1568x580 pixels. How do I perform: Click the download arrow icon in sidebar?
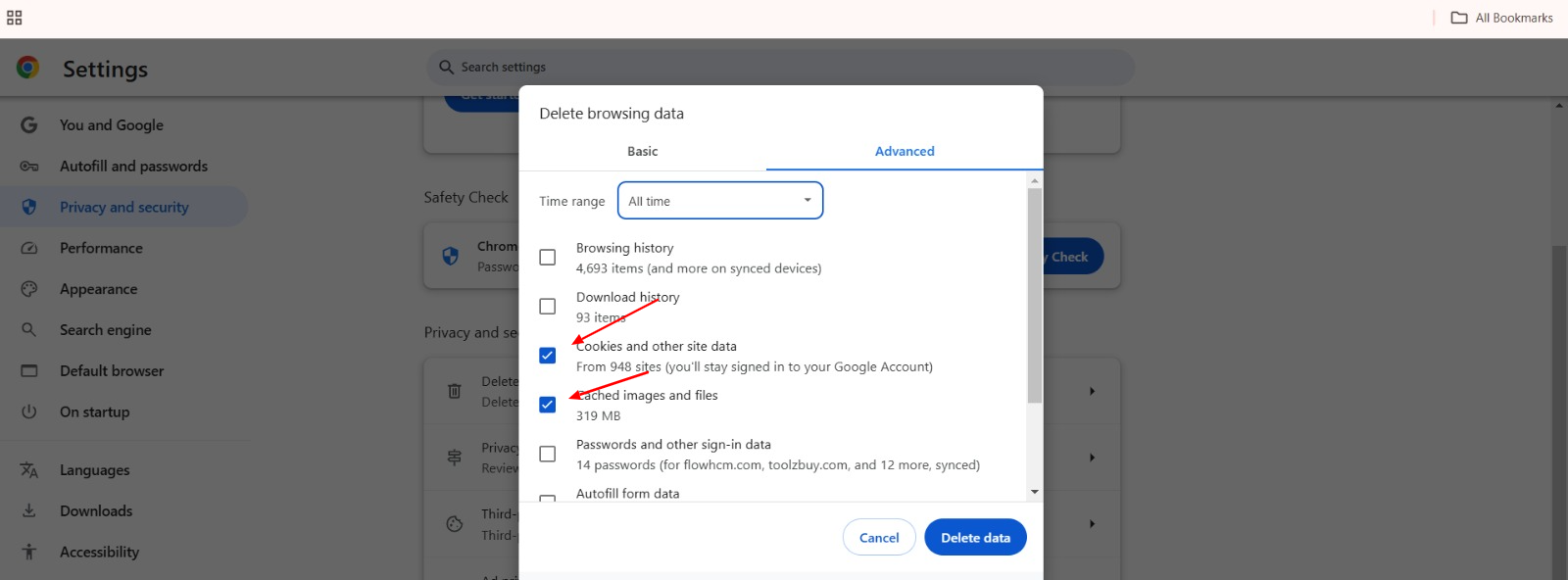click(x=29, y=511)
